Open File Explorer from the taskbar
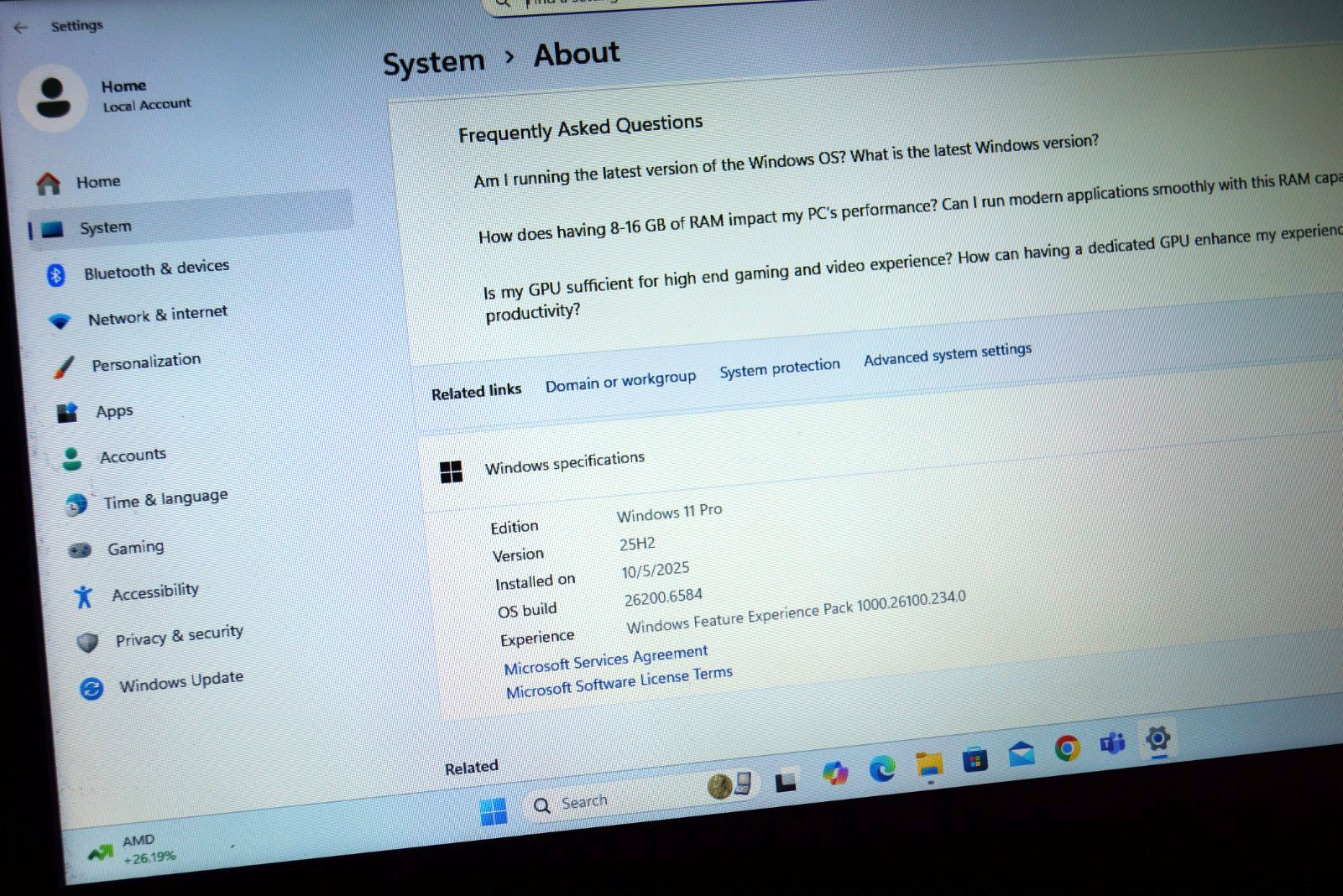This screenshot has width=1343, height=896. (929, 763)
